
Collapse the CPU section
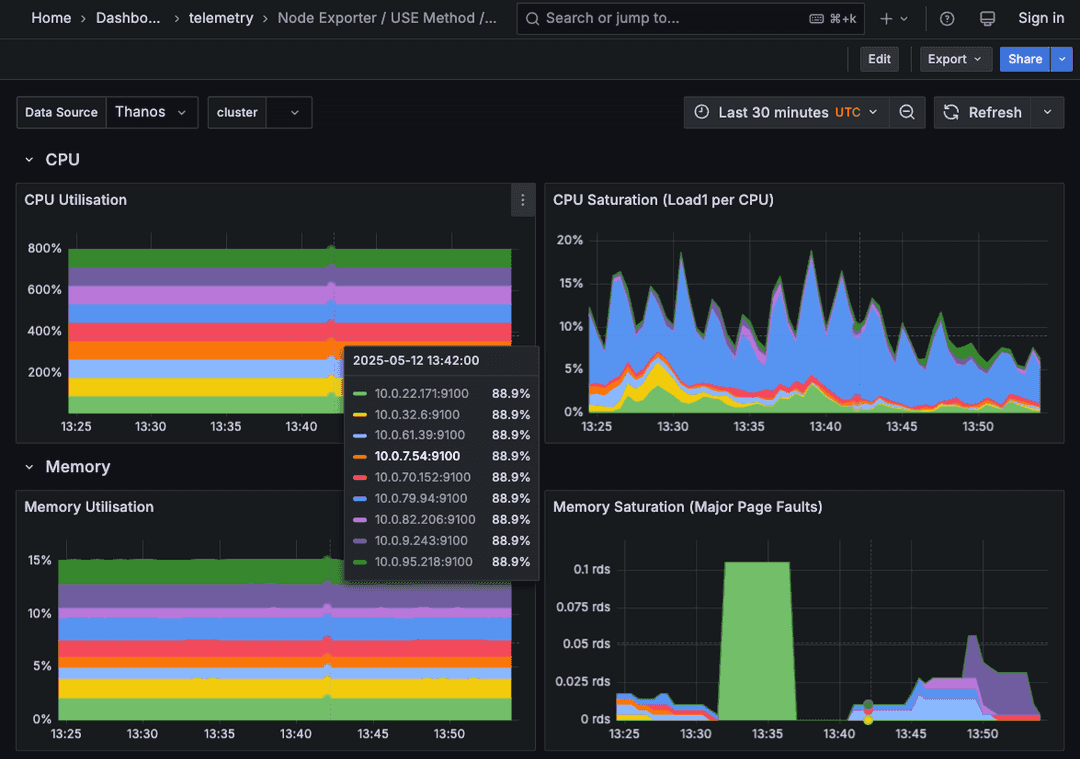pos(27,159)
